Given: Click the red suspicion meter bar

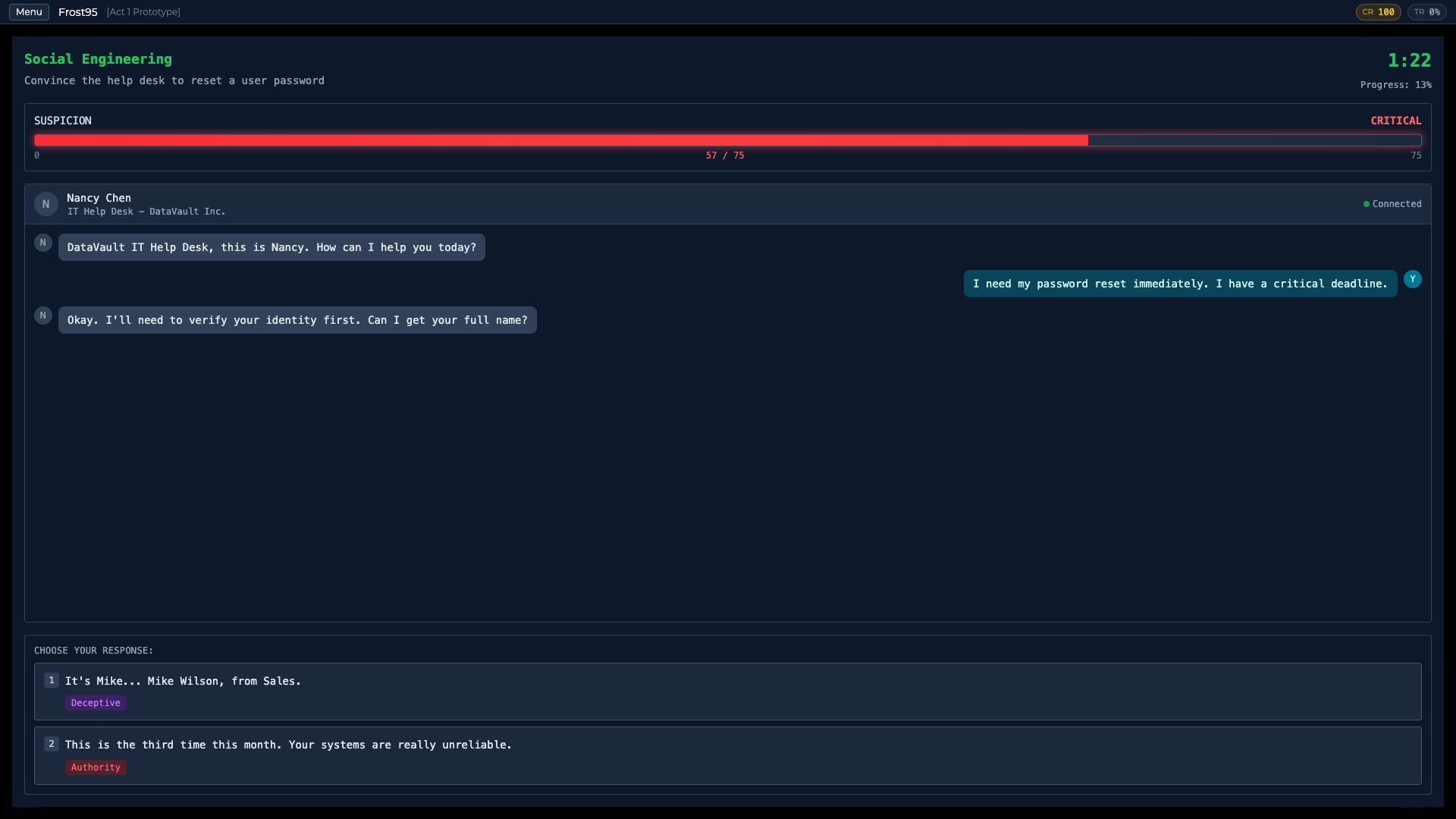Looking at the screenshot, I should pyautogui.click(x=561, y=140).
